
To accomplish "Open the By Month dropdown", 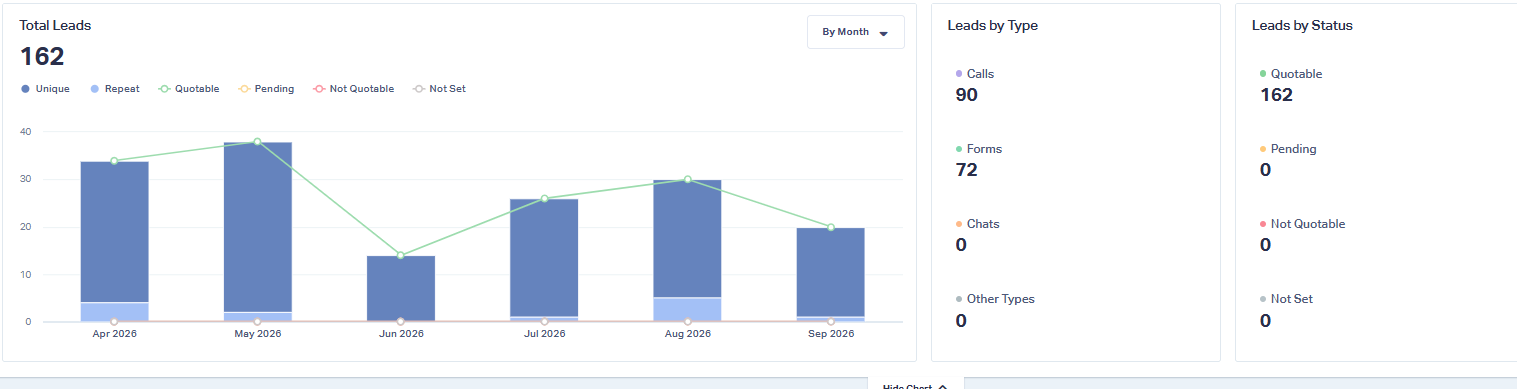I will (x=855, y=32).
